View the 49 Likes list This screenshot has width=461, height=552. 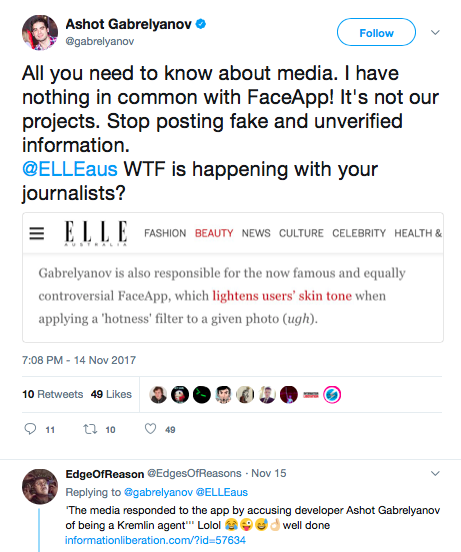111,394
